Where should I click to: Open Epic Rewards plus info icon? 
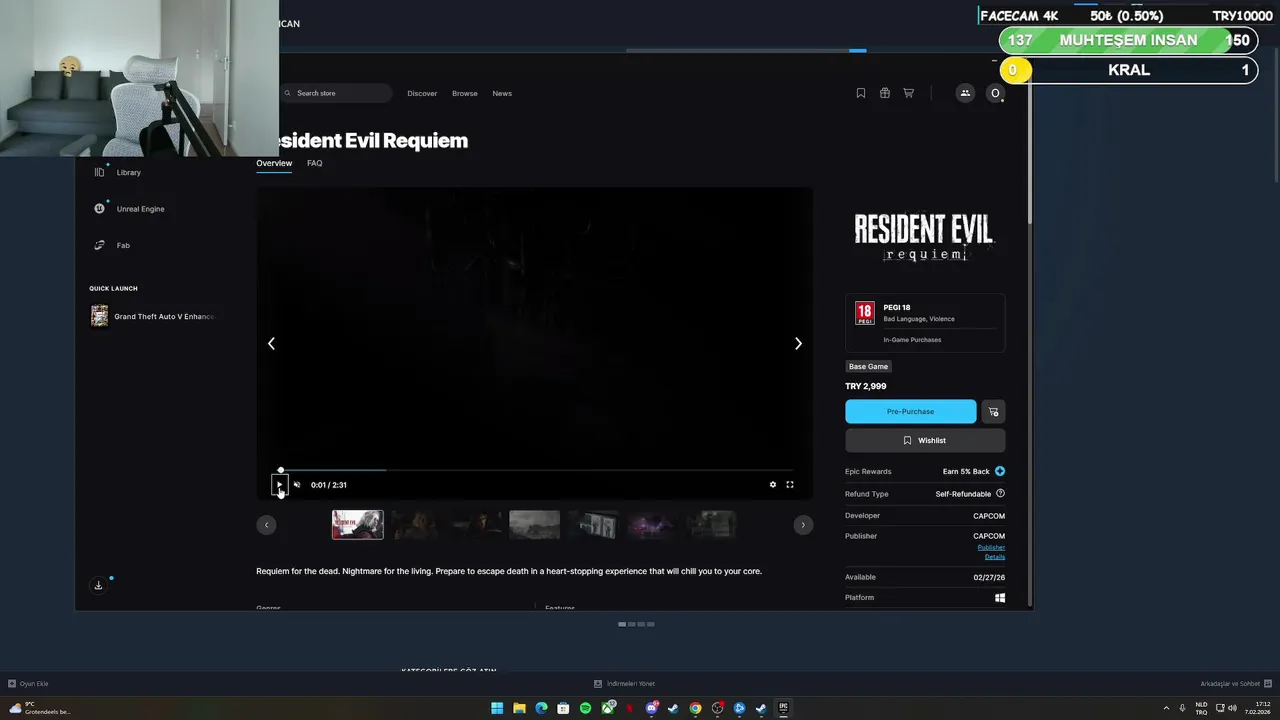pyautogui.click(x=1000, y=471)
